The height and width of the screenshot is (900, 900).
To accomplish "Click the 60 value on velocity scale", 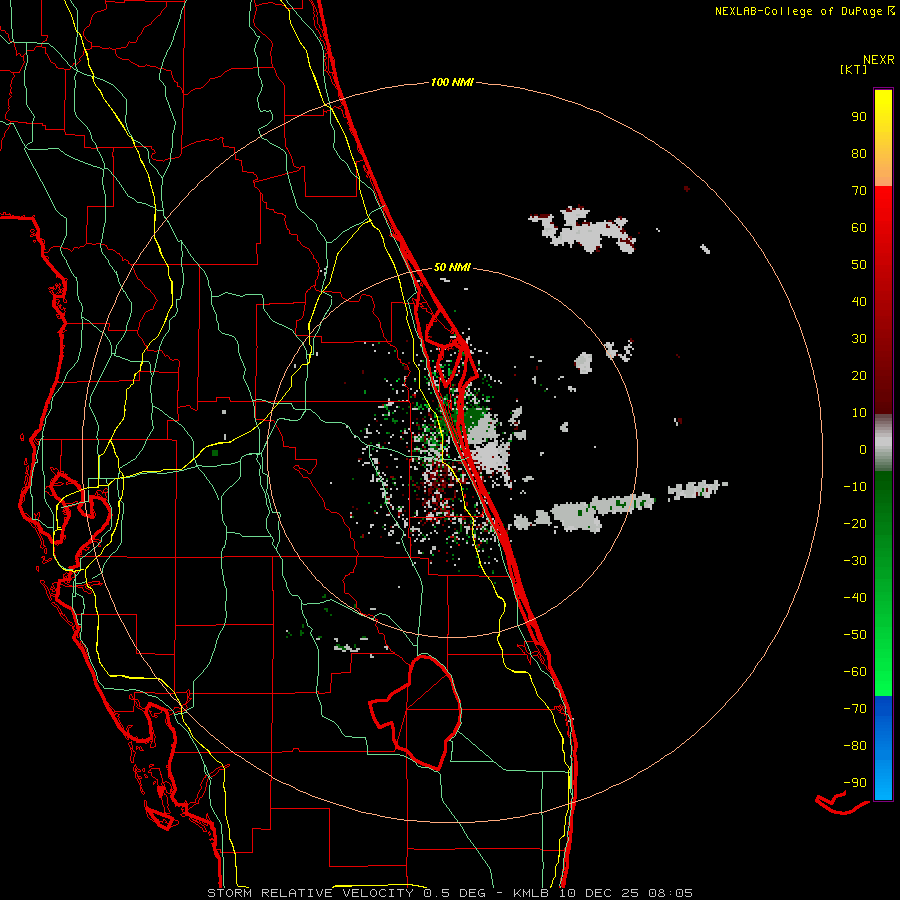I will [x=859, y=227].
